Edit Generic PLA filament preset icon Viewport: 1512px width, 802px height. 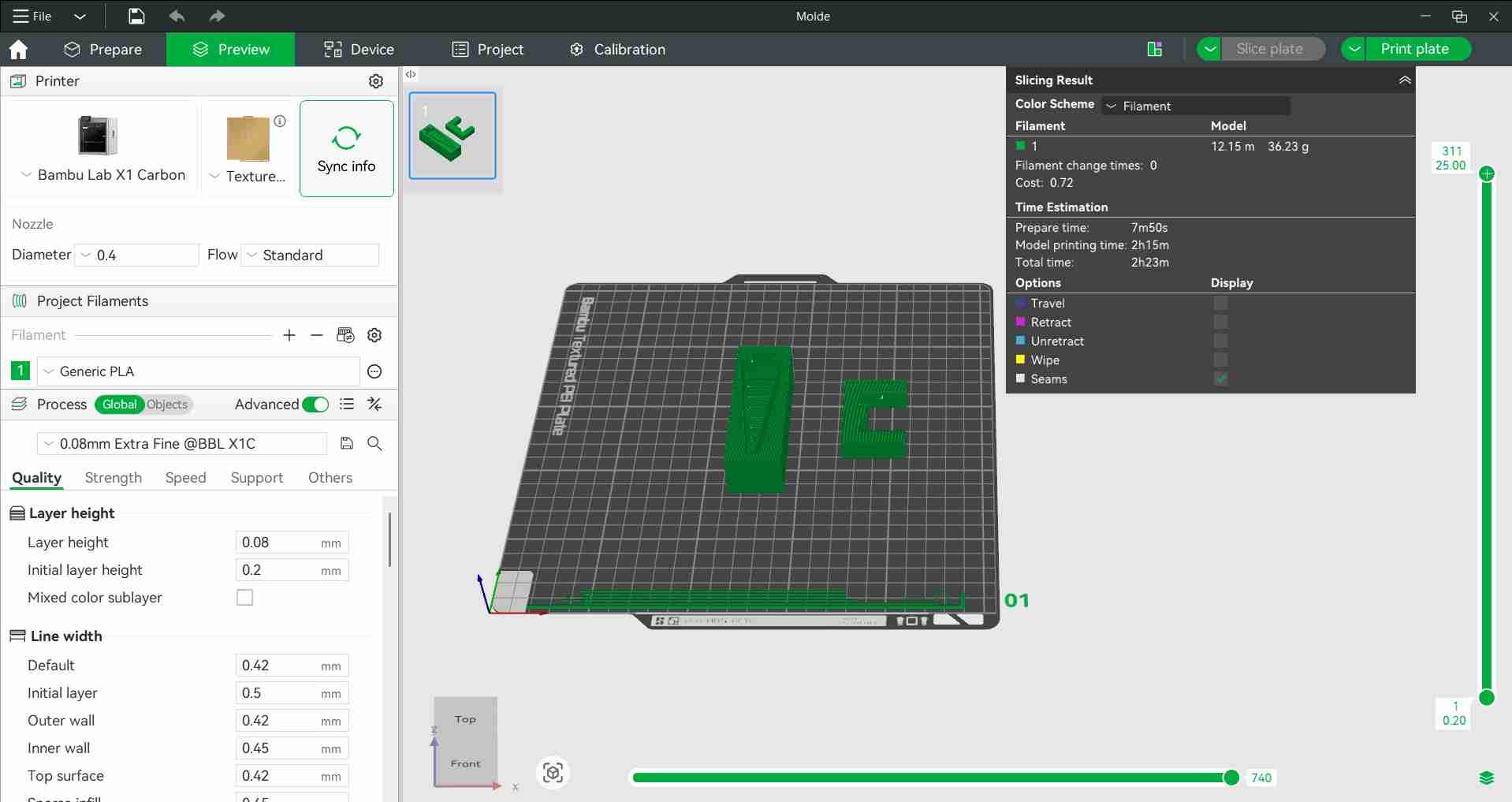click(374, 371)
